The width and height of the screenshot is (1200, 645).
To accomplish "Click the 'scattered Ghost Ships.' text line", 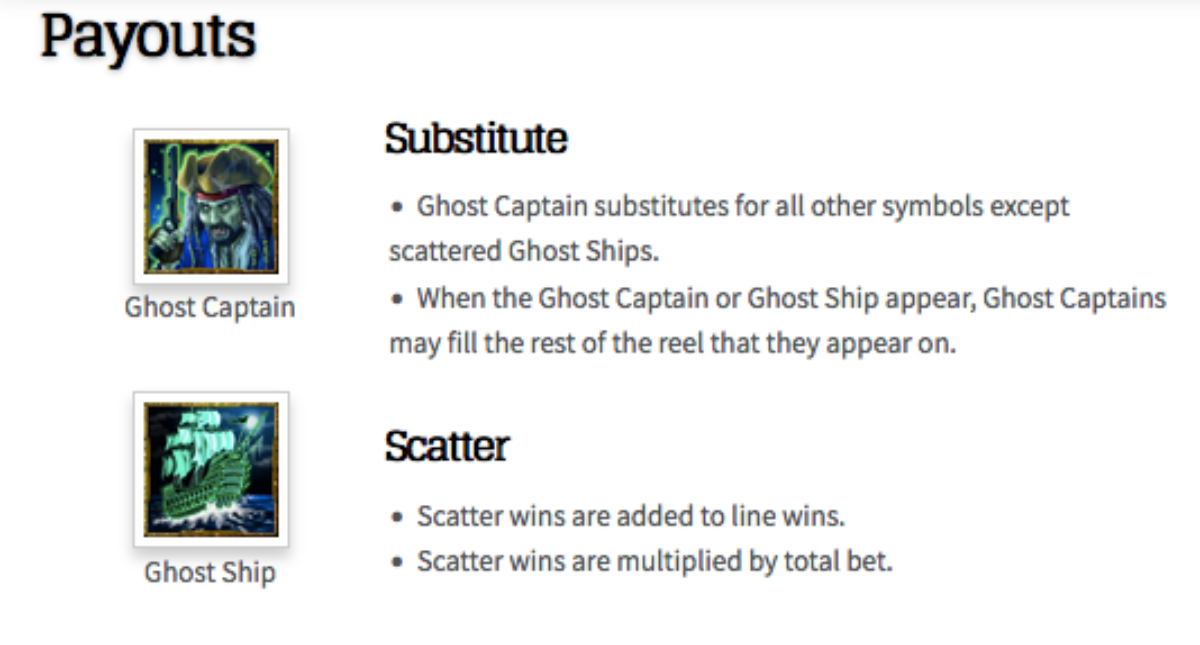I will click(x=524, y=251).
